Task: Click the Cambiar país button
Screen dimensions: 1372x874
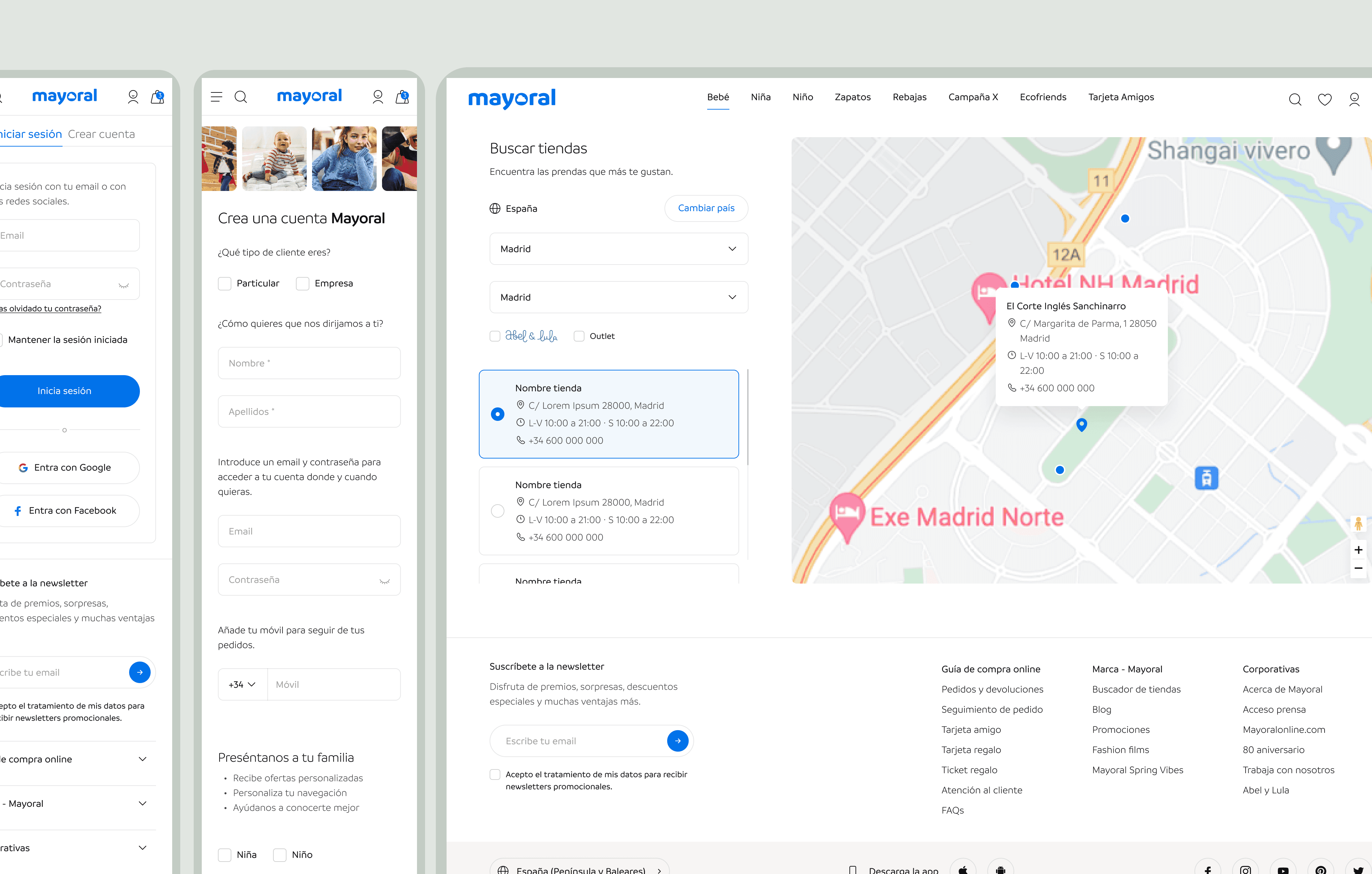Action: coord(706,208)
